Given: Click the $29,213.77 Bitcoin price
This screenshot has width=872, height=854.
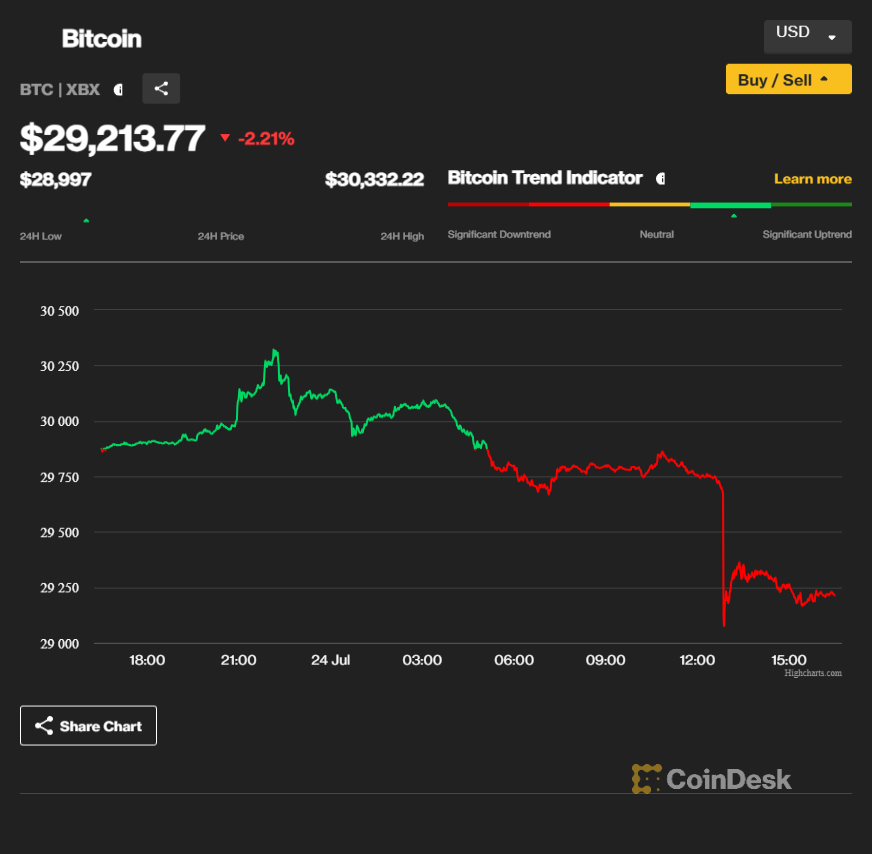Looking at the screenshot, I should [113, 139].
